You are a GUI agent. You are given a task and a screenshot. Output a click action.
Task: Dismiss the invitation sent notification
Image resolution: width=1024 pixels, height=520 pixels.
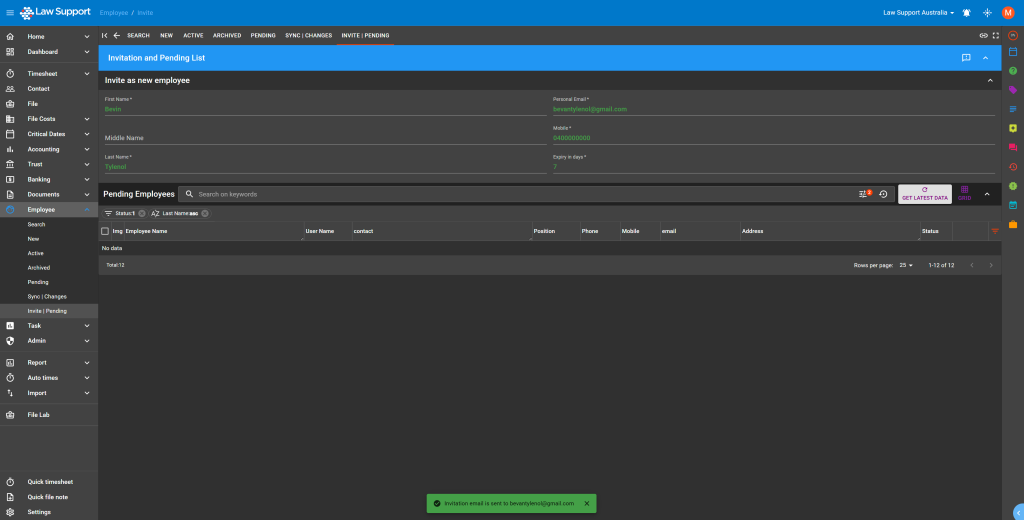pyautogui.click(x=587, y=503)
